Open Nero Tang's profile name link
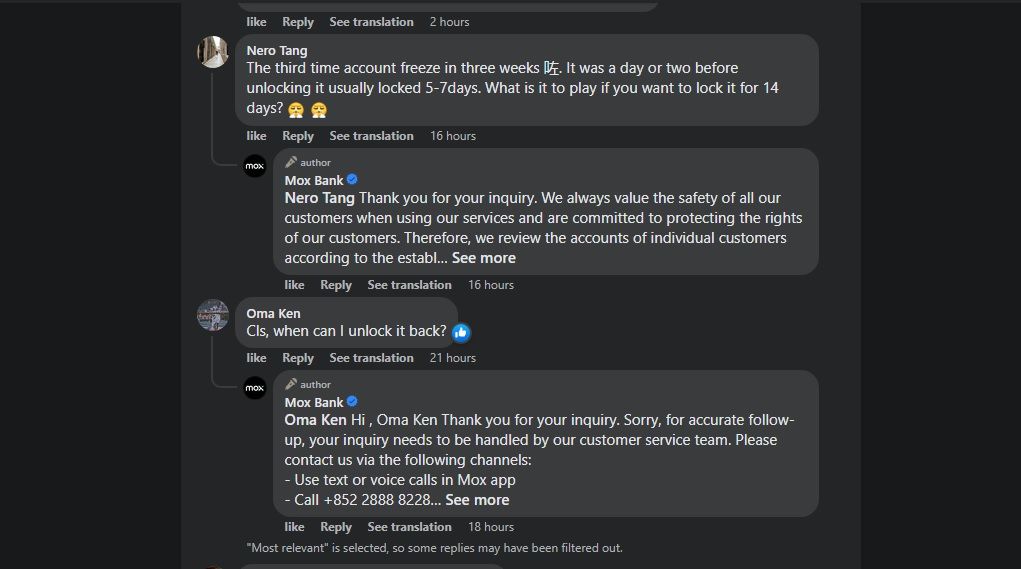This screenshot has width=1021, height=569. tap(277, 51)
